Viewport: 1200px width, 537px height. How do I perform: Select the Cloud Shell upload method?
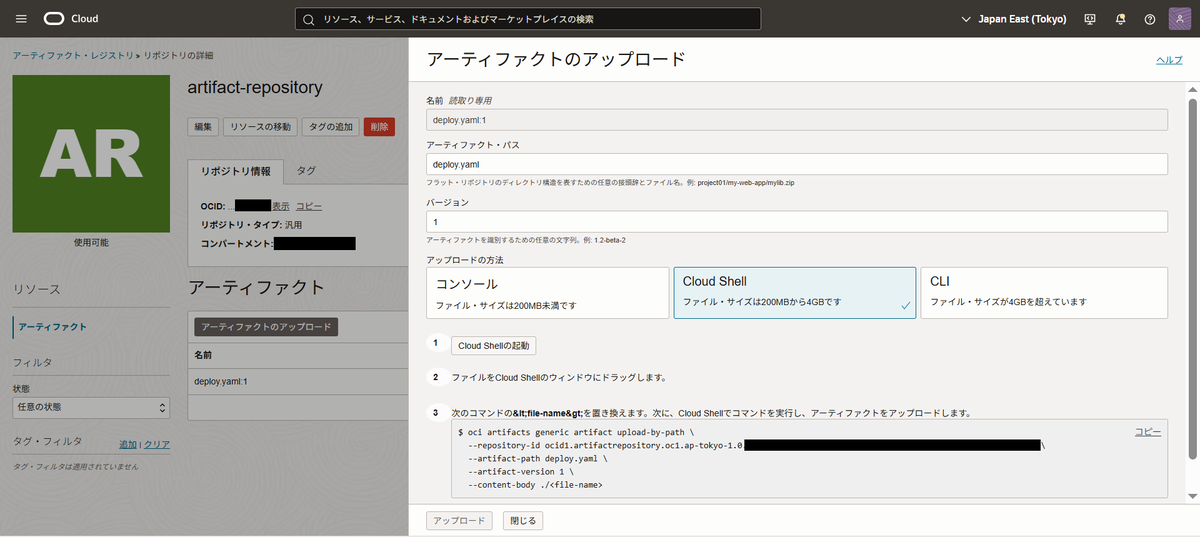(795, 292)
